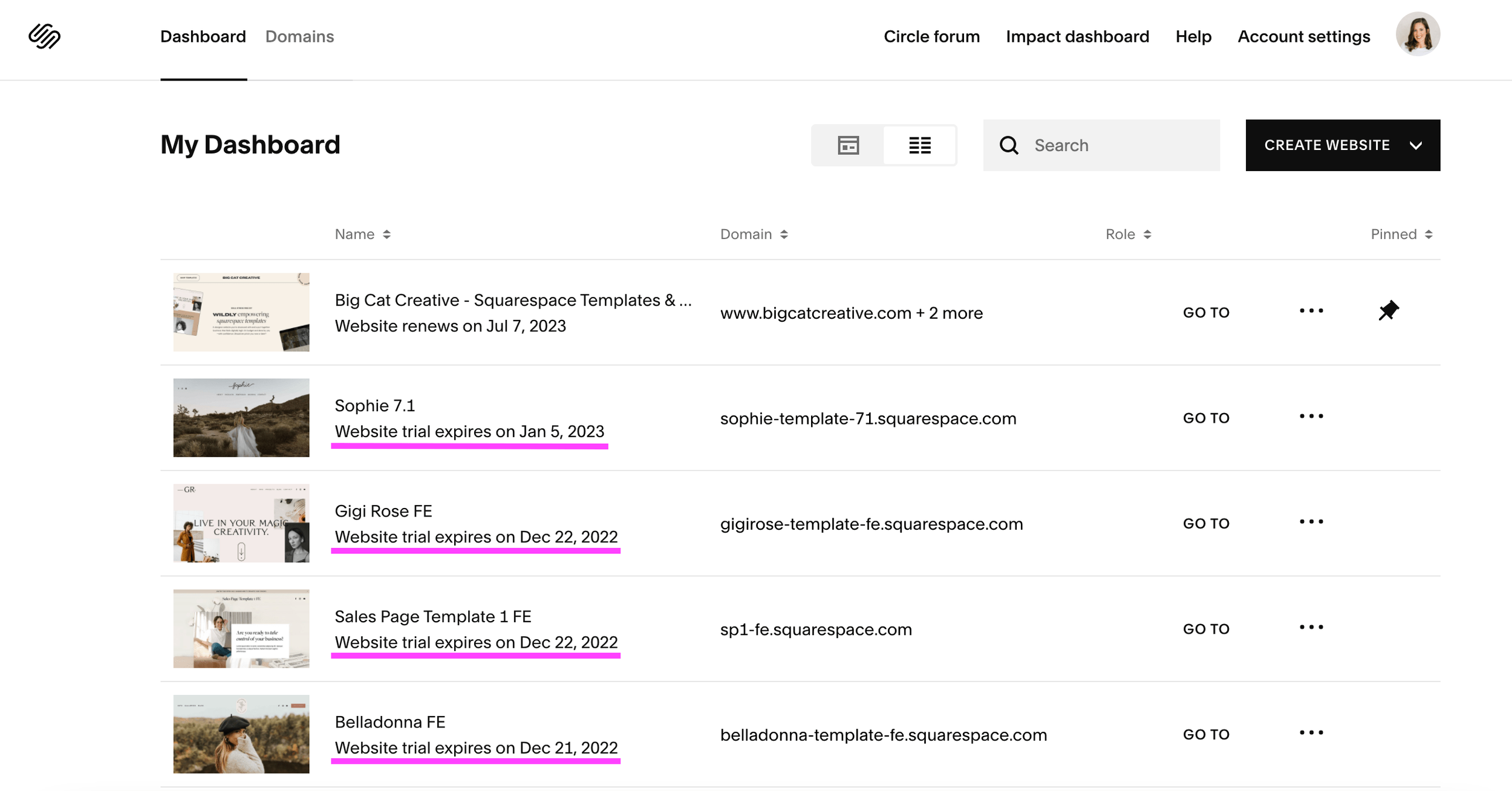Open the options menu for Sales Page Template 1 FE

pos(1311,628)
